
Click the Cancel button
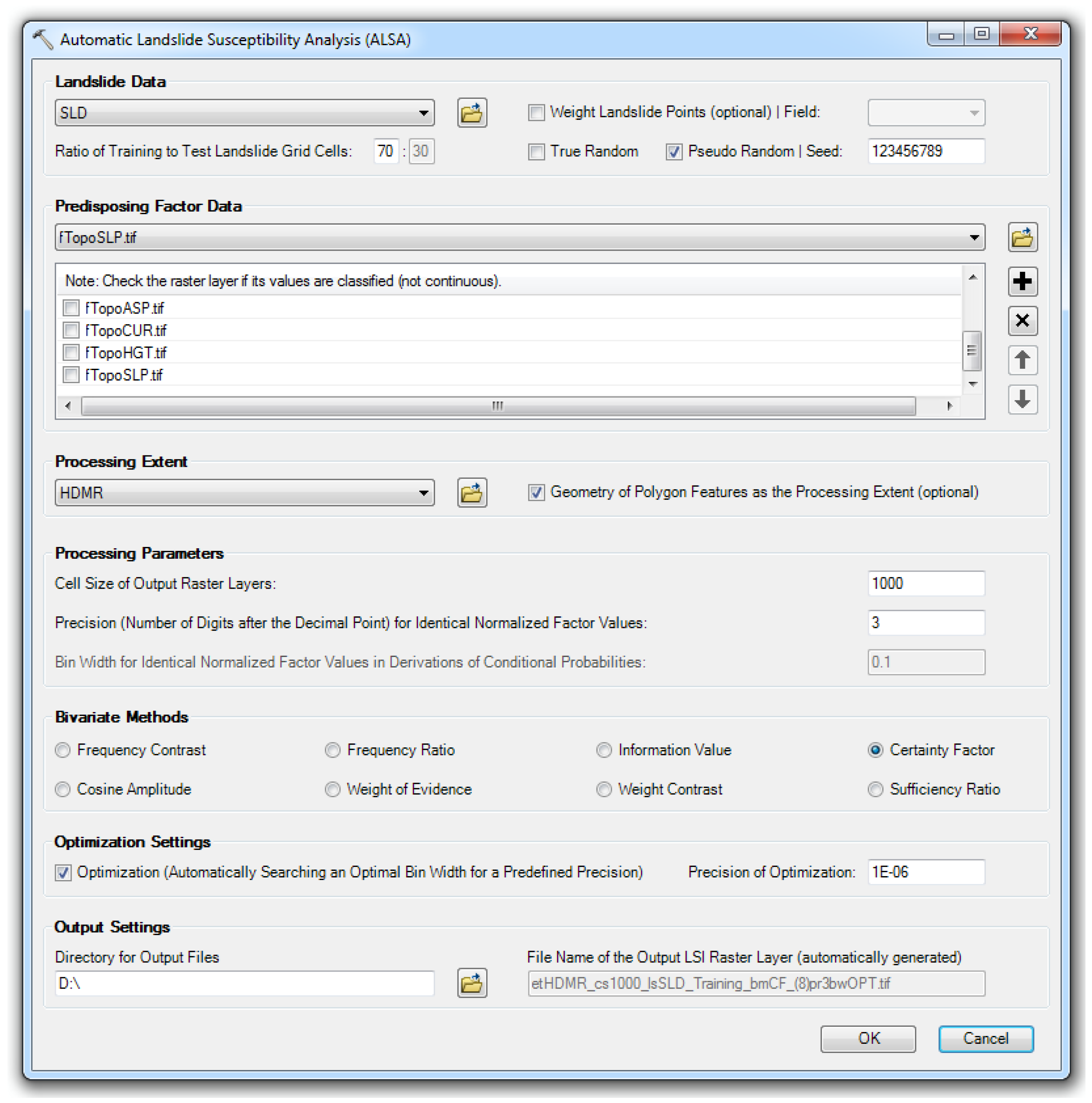[985, 1039]
